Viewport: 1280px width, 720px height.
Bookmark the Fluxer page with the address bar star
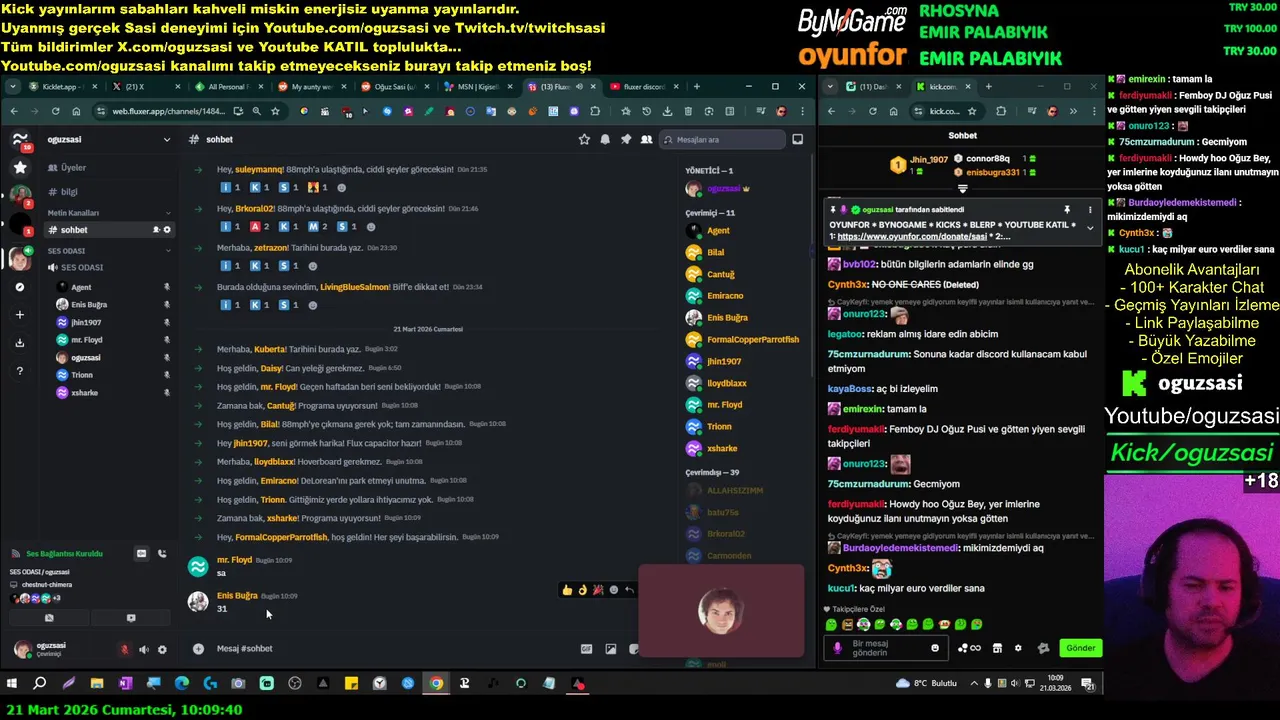275,111
